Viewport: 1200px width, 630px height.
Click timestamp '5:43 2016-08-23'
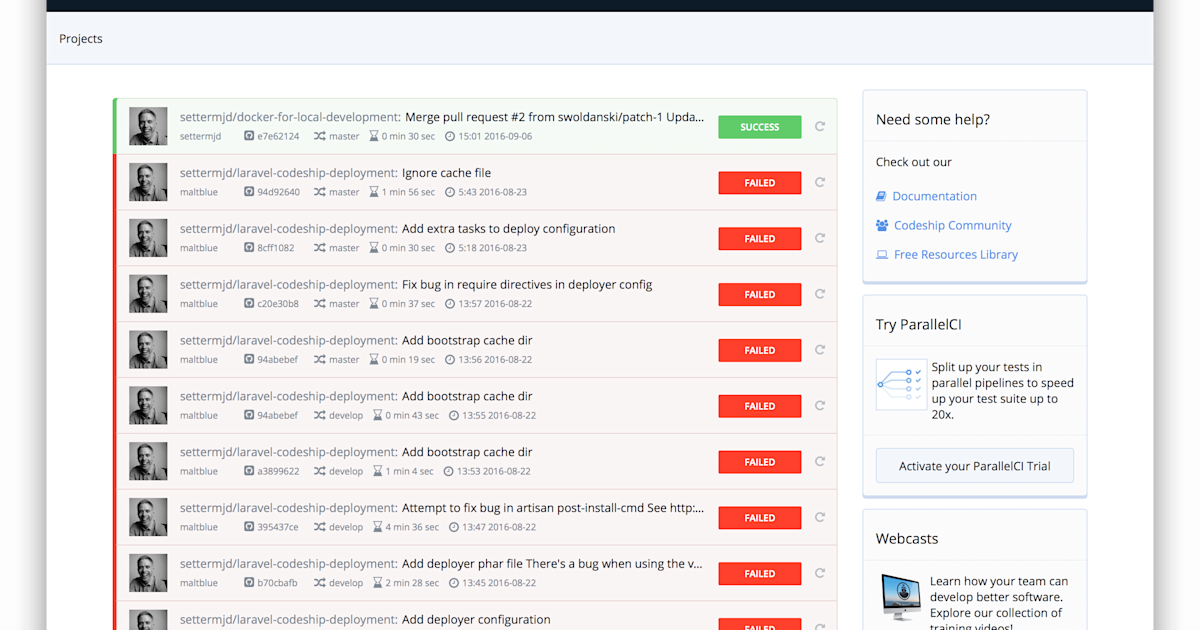pos(492,192)
